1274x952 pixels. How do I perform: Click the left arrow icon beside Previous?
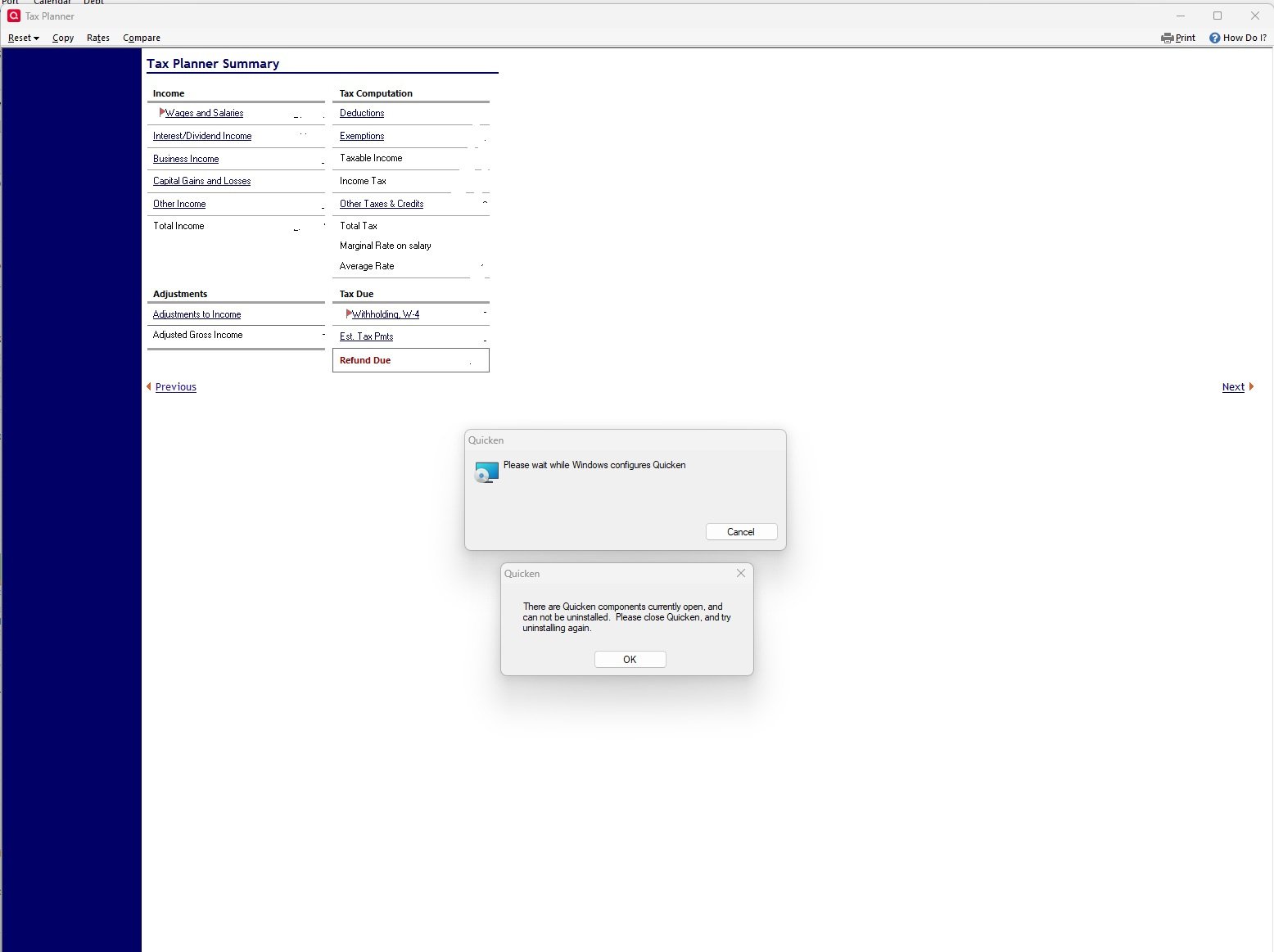coord(149,386)
